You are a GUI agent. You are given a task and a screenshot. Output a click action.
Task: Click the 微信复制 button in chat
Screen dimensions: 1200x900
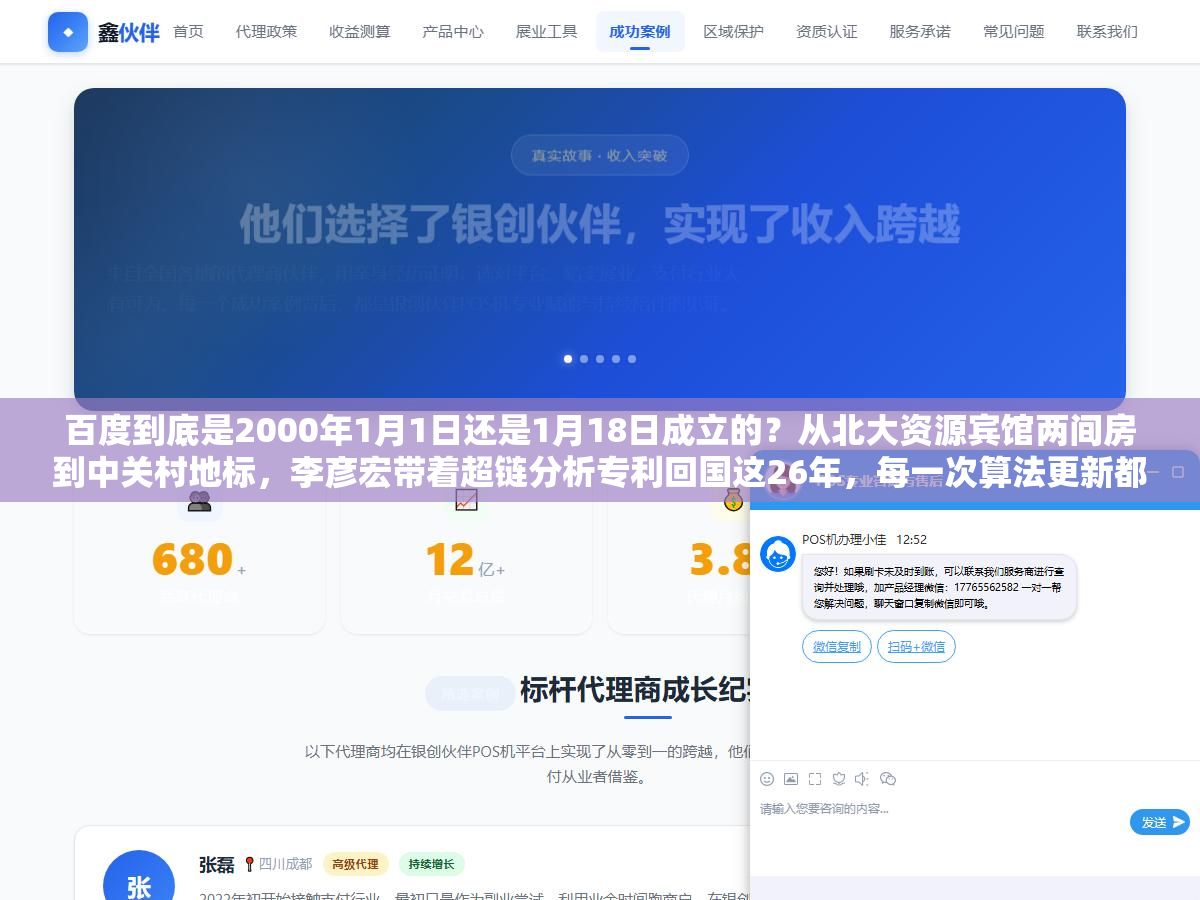837,647
